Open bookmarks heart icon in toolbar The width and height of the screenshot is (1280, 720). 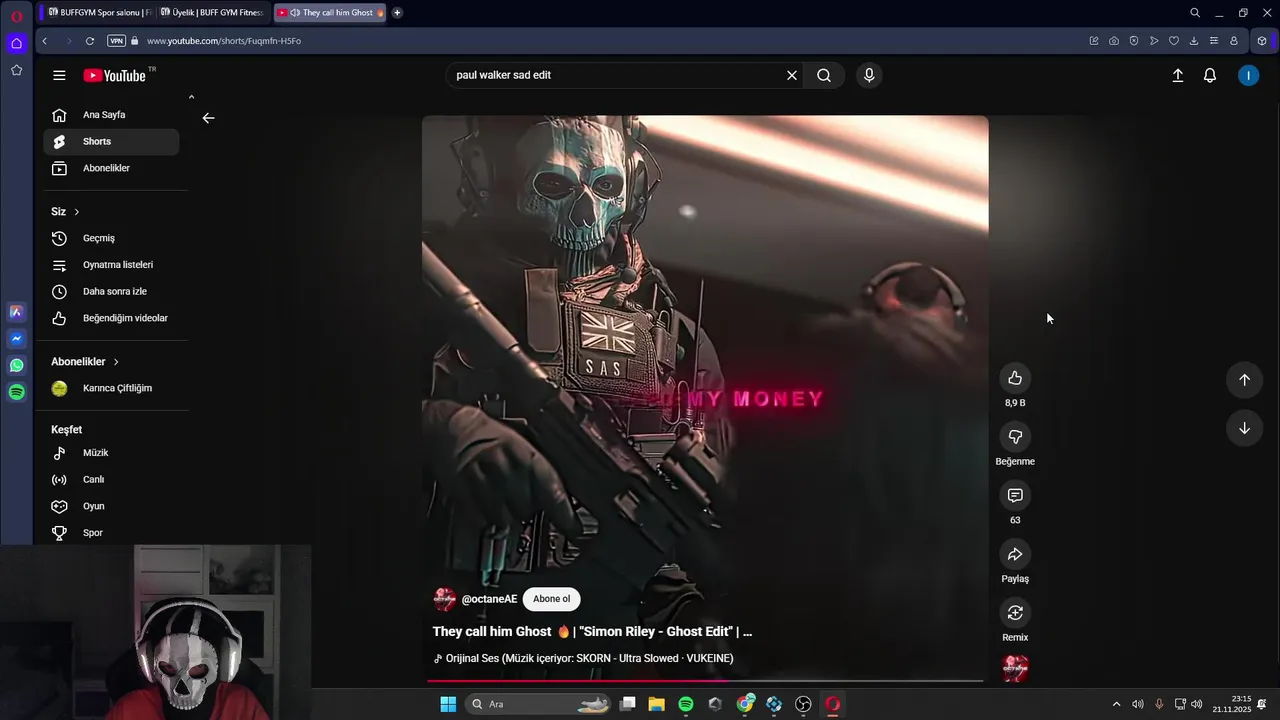pos(1174,41)
